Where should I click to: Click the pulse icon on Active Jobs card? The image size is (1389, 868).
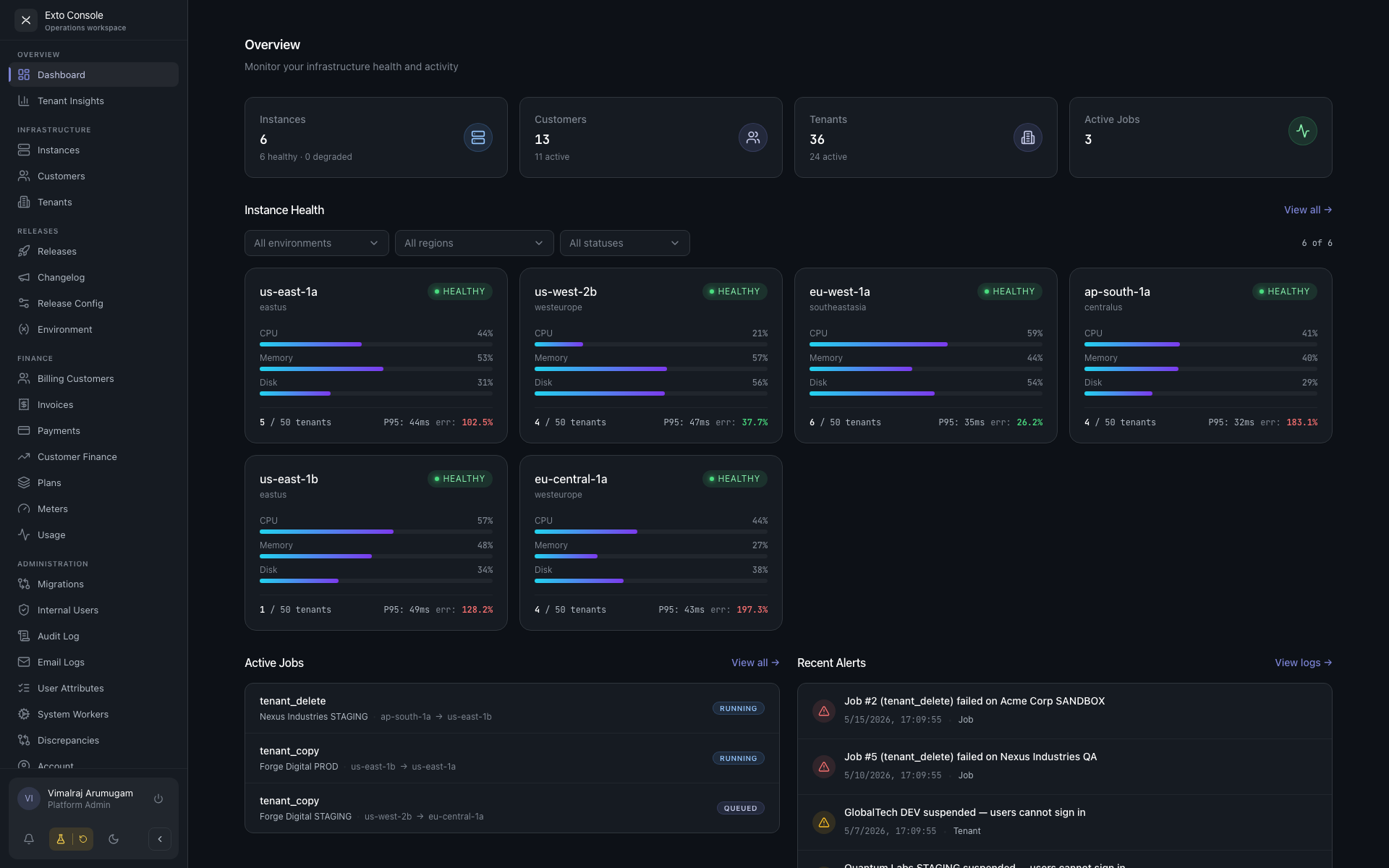click(1303, 131)
